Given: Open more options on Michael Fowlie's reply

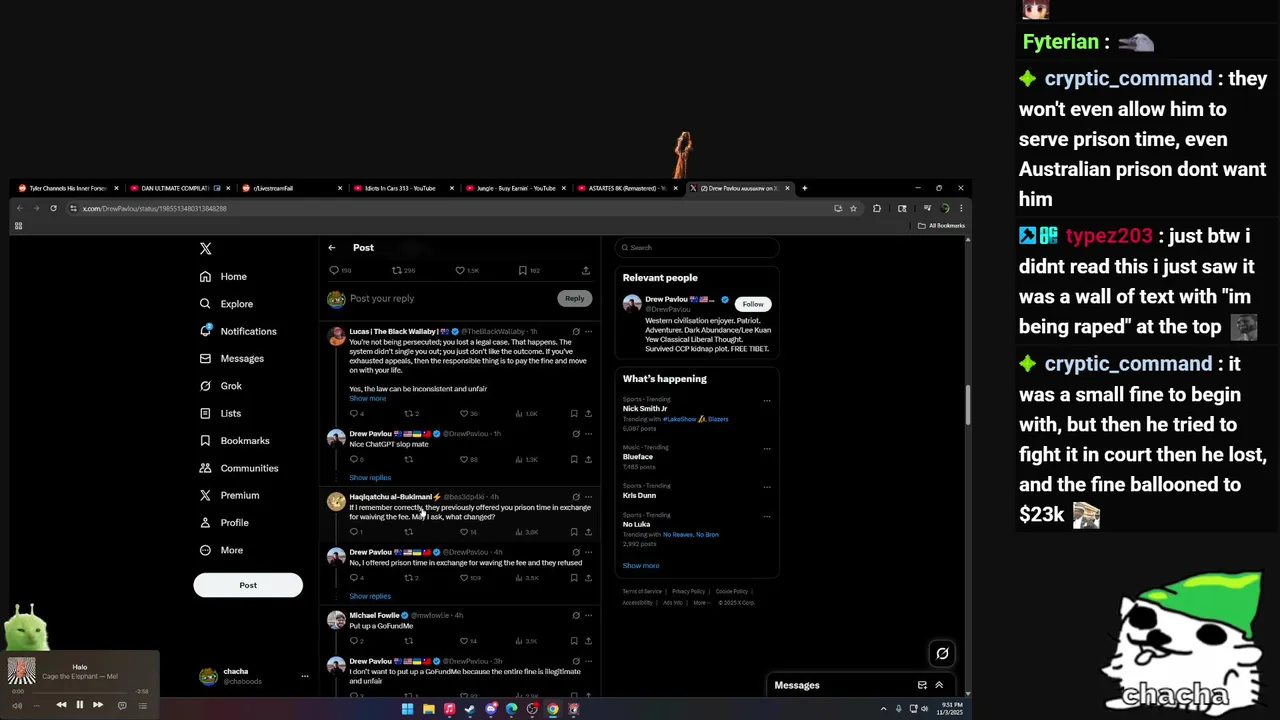Looking at the screenshot, I should click(588, 615).
